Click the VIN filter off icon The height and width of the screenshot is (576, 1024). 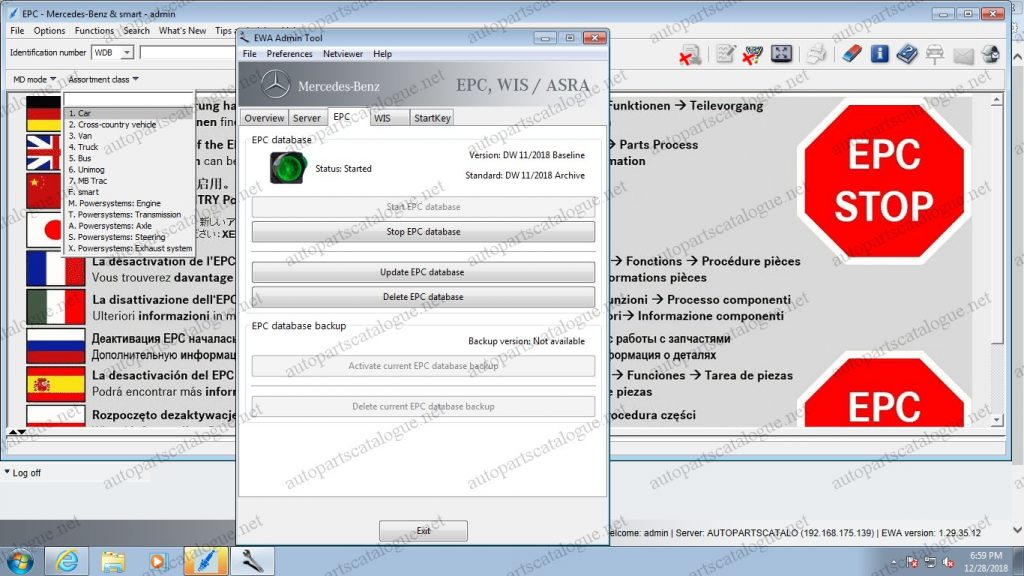coord(752,54)
